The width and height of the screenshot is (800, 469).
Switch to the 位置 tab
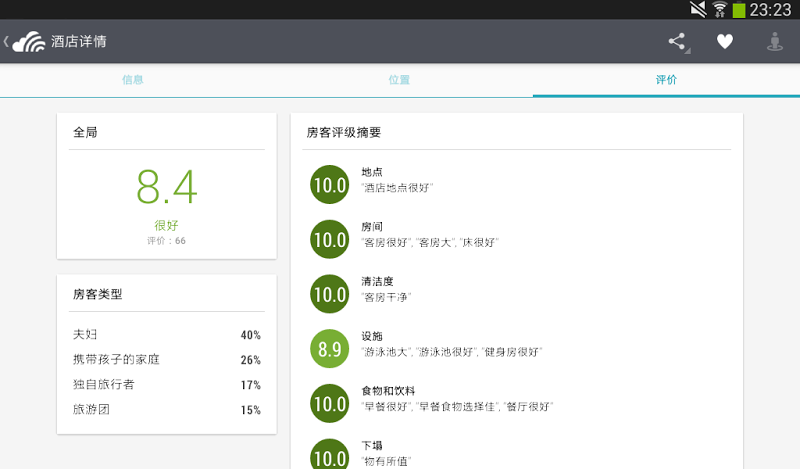[399, 80]
